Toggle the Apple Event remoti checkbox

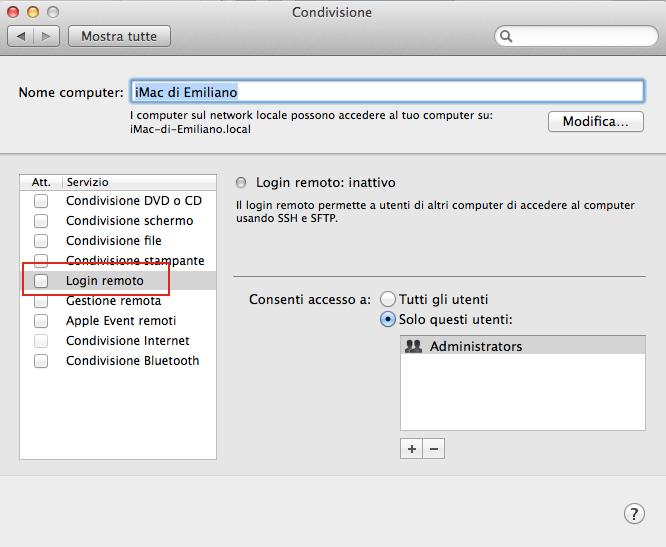(41, 321)
